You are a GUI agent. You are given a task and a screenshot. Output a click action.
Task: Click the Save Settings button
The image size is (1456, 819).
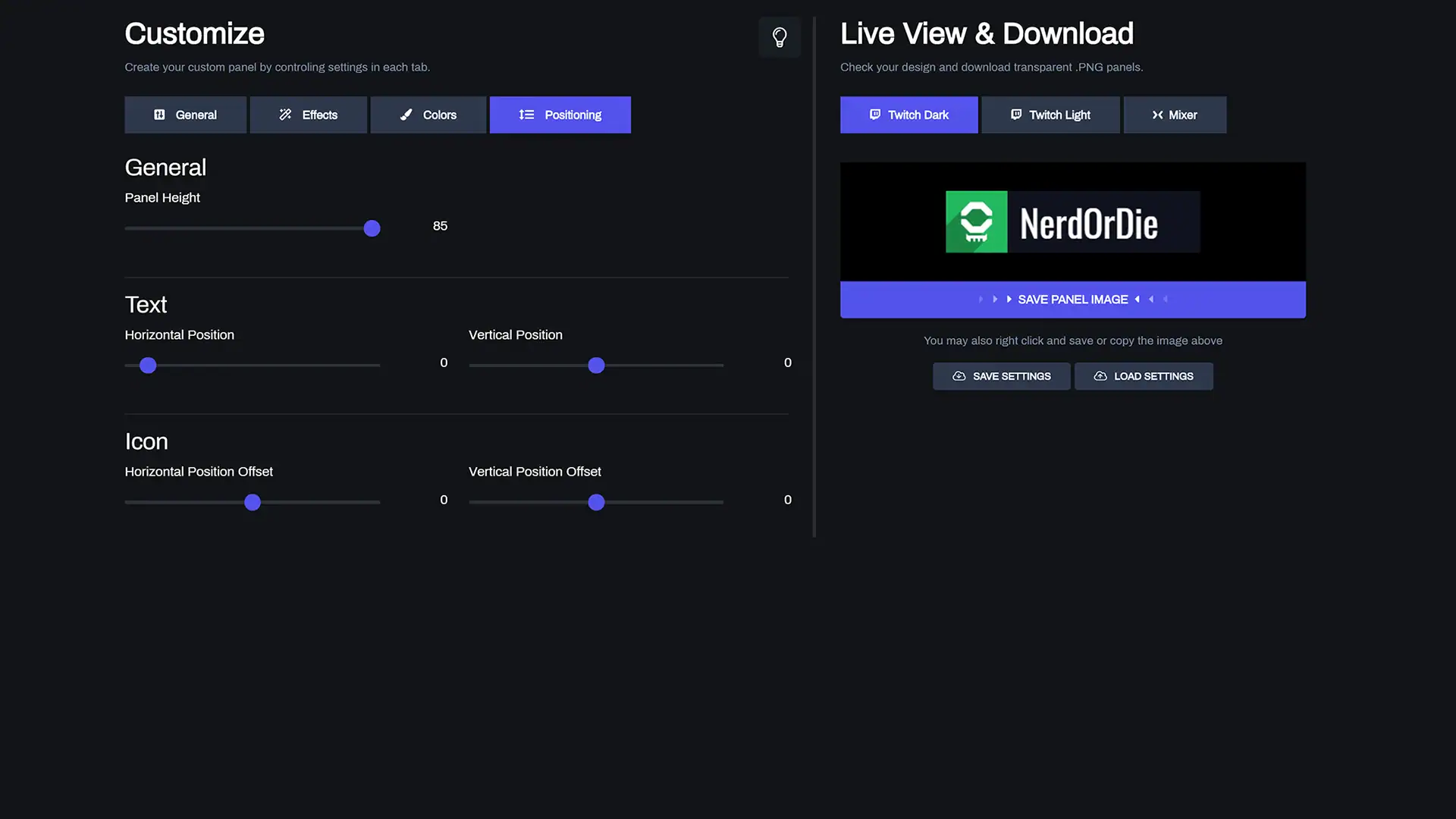click(x=1002, y=376)
